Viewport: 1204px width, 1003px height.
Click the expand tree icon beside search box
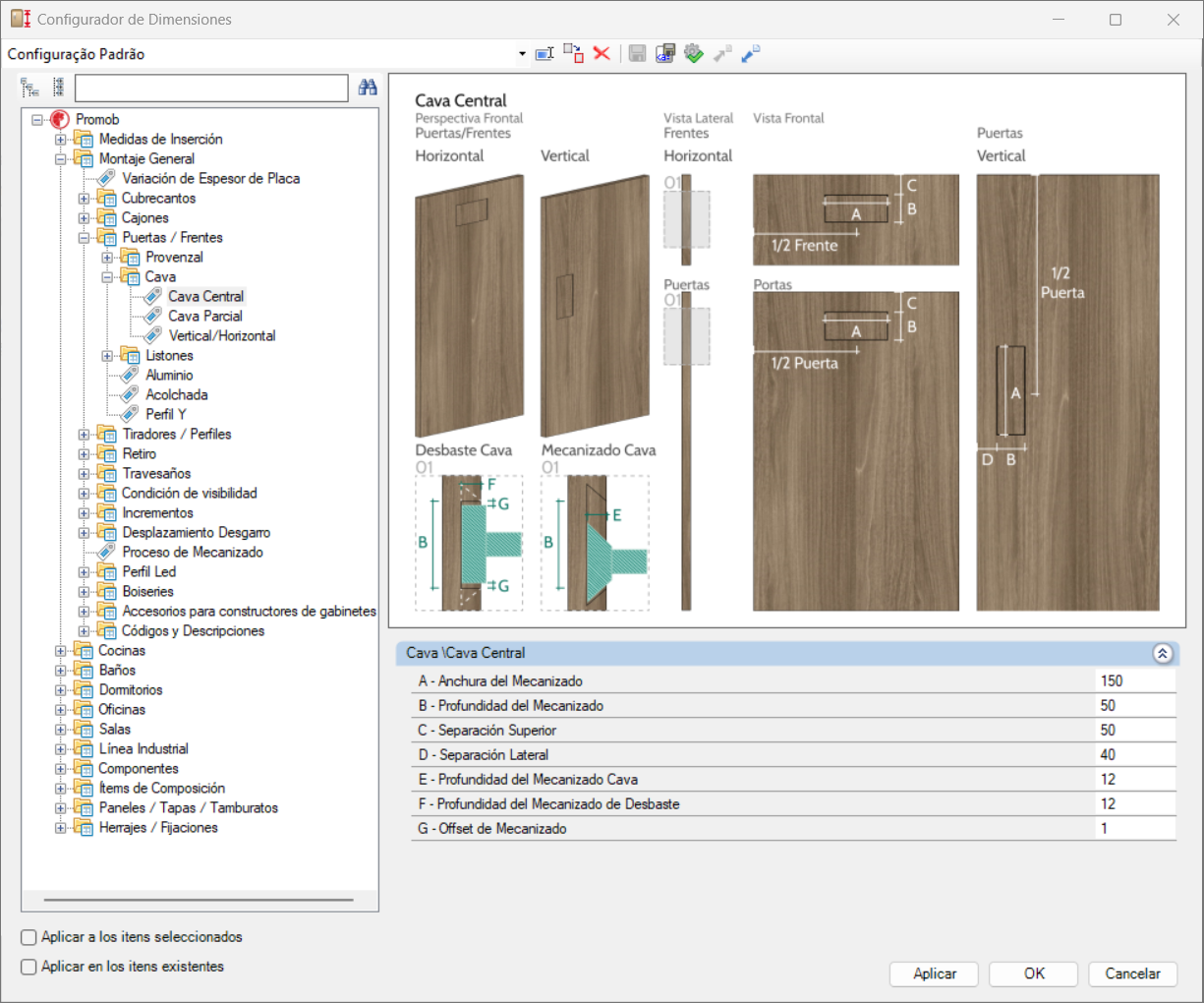click(x=29, y=88)
